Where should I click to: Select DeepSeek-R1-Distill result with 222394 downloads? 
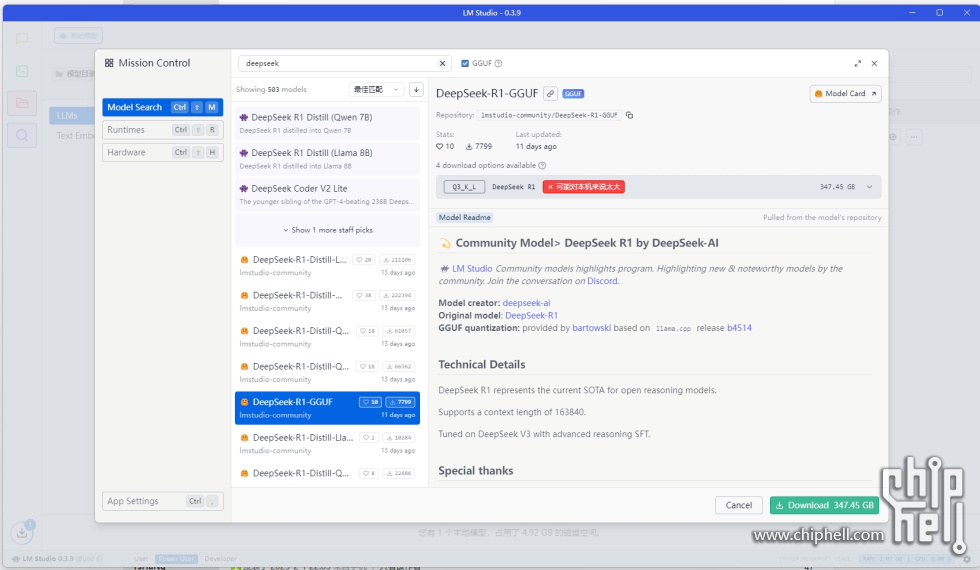[328, 301]
